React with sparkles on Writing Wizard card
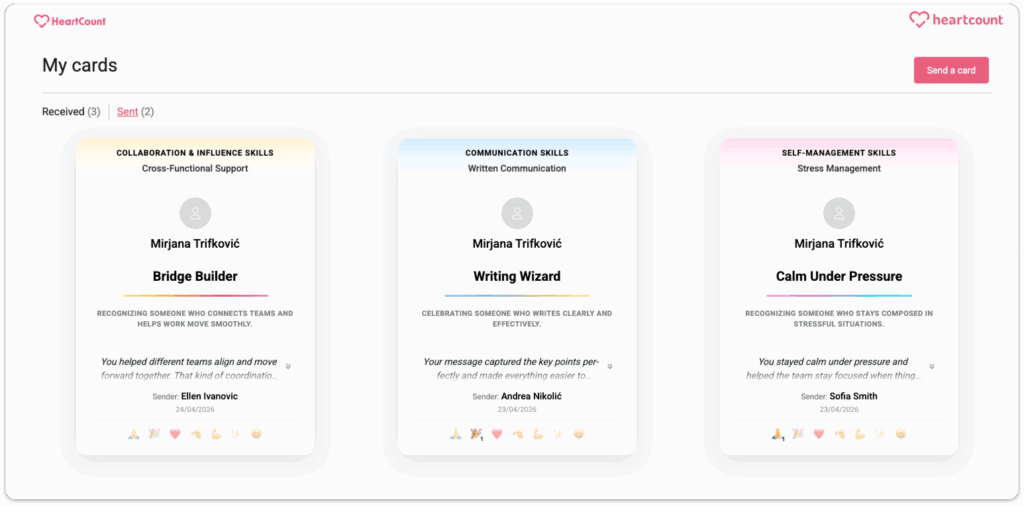The image size is (1024, 506). (558, 434)
